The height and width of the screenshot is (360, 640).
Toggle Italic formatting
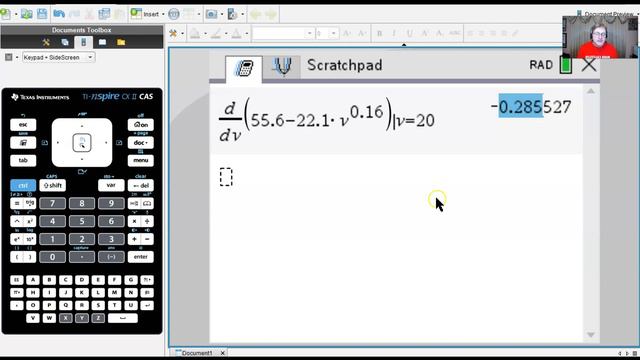(x=394, y=33)
